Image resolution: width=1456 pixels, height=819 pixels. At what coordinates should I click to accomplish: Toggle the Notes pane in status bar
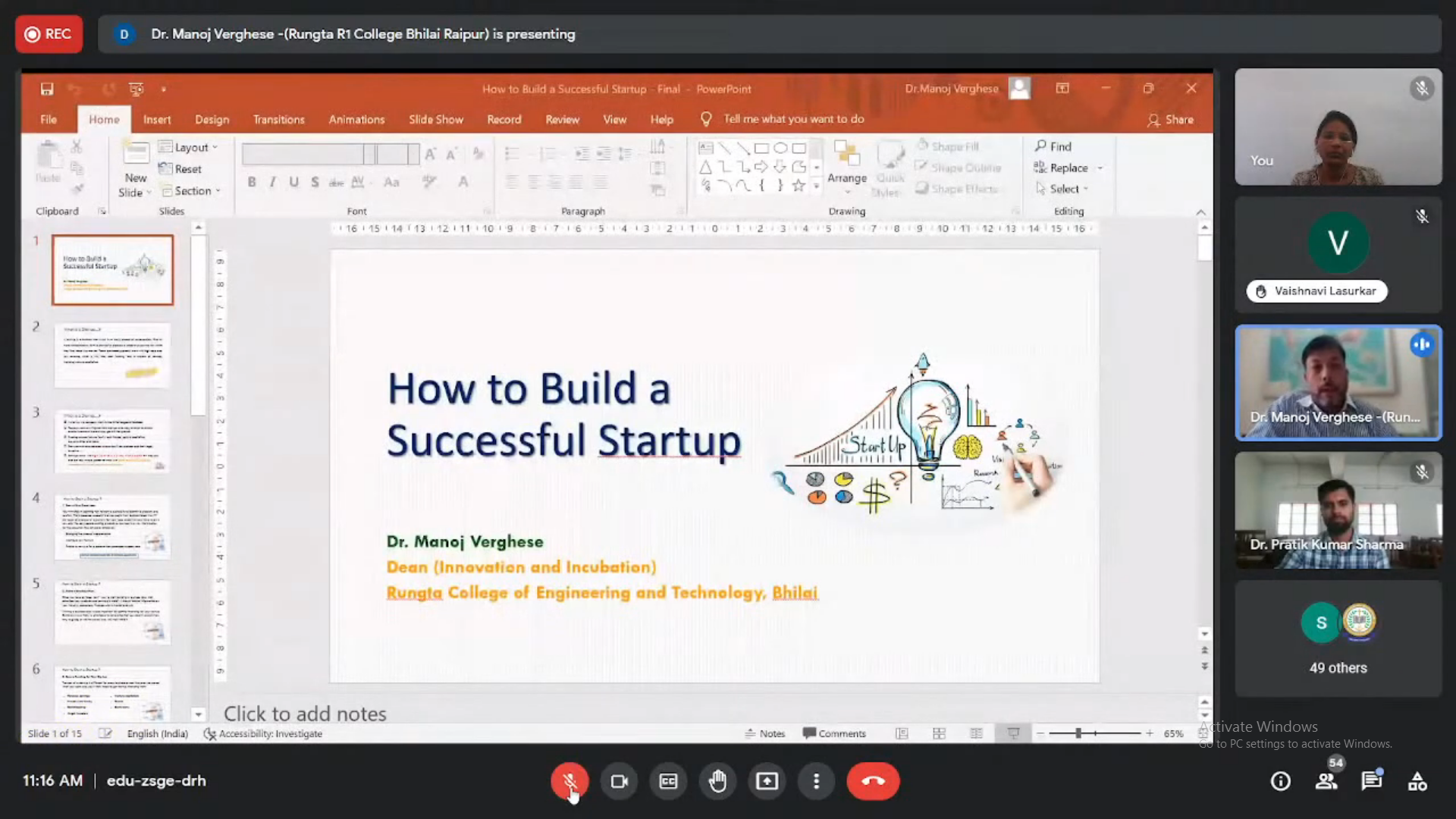coord(764,733)
